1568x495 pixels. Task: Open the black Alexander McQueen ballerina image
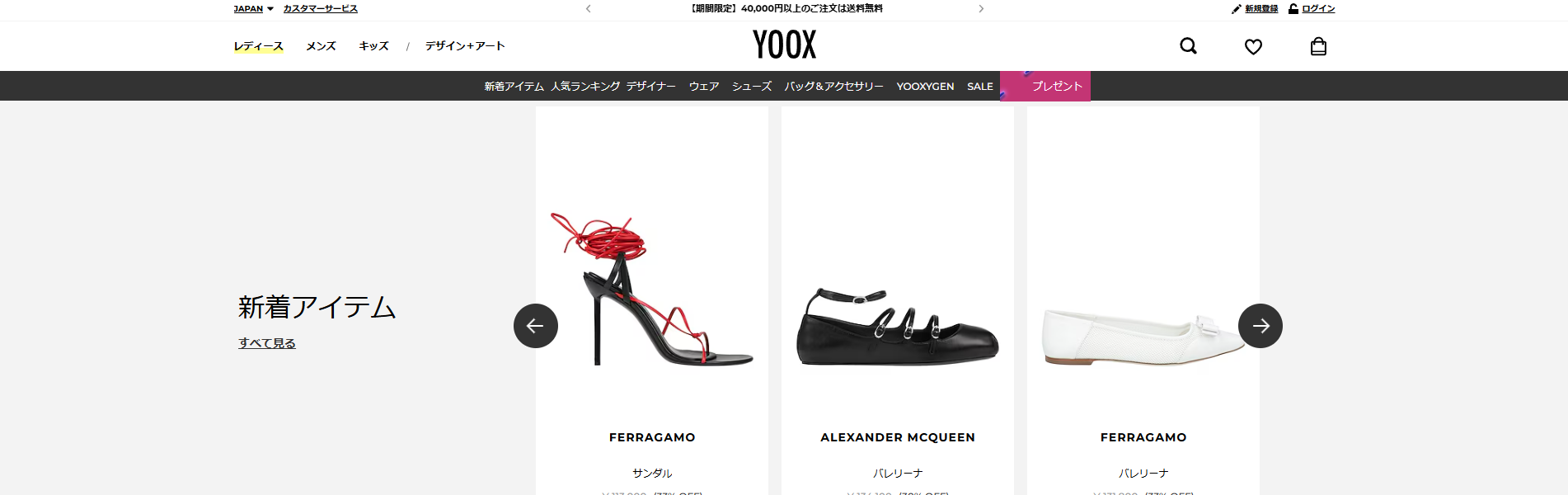pos(898,327)
